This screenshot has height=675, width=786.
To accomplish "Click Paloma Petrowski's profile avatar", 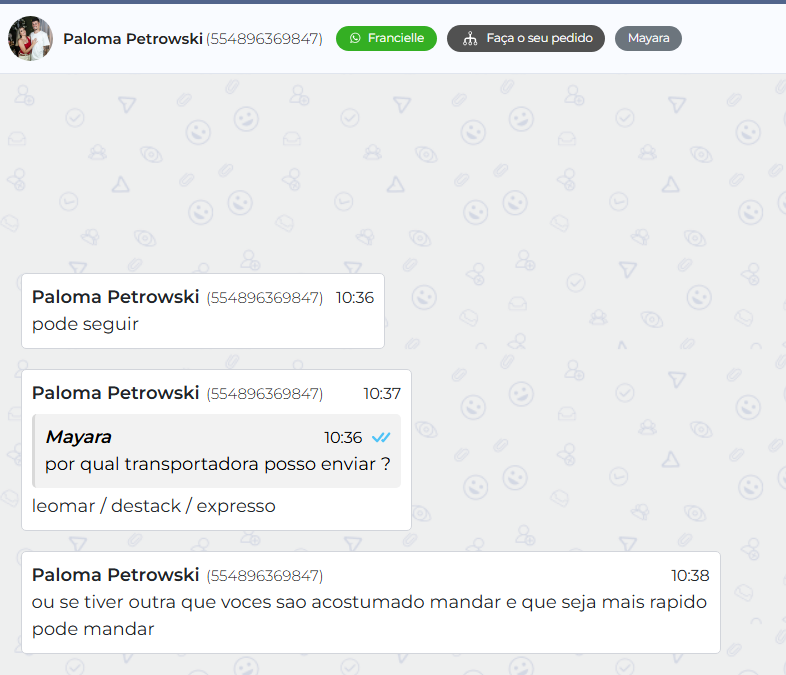I will point(30,39).
